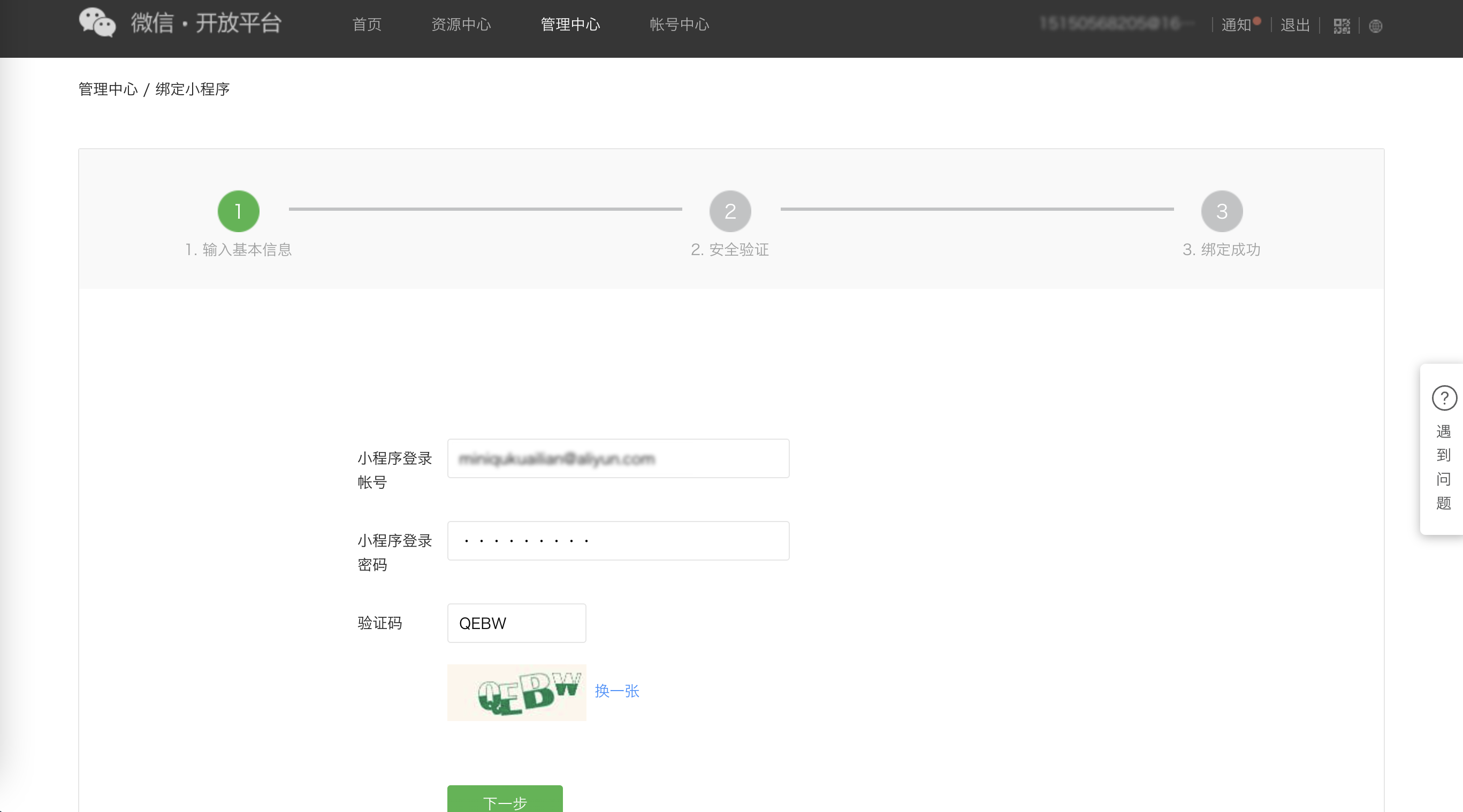This screenshot has width=1463, height=812.
Task: Click step circle 3 for 绑定成功
Action: point(1221,211)
